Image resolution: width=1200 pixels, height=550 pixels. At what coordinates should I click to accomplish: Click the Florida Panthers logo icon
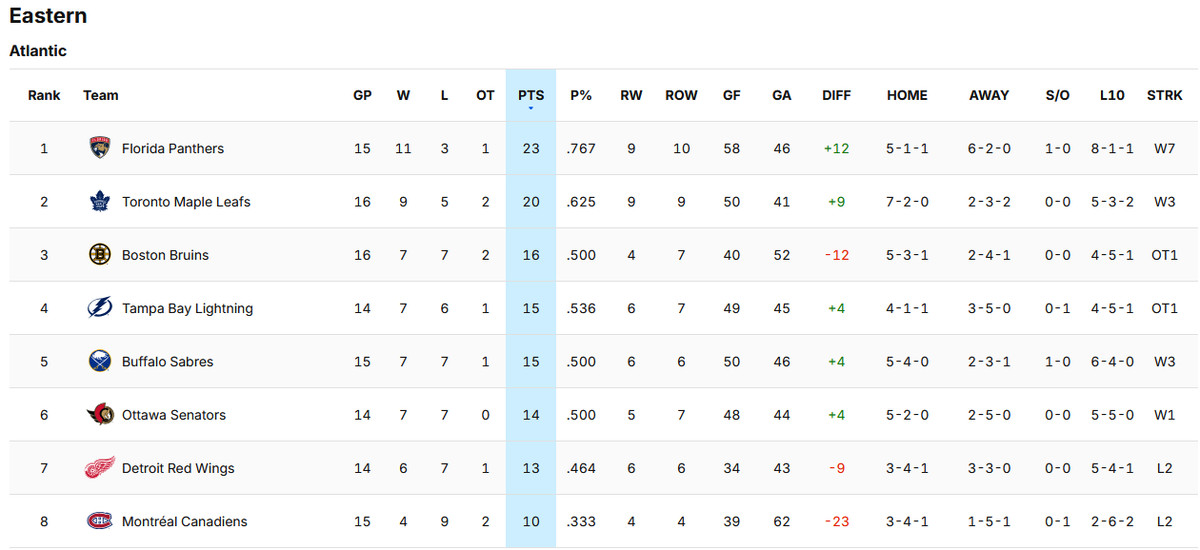coord(100,148)
